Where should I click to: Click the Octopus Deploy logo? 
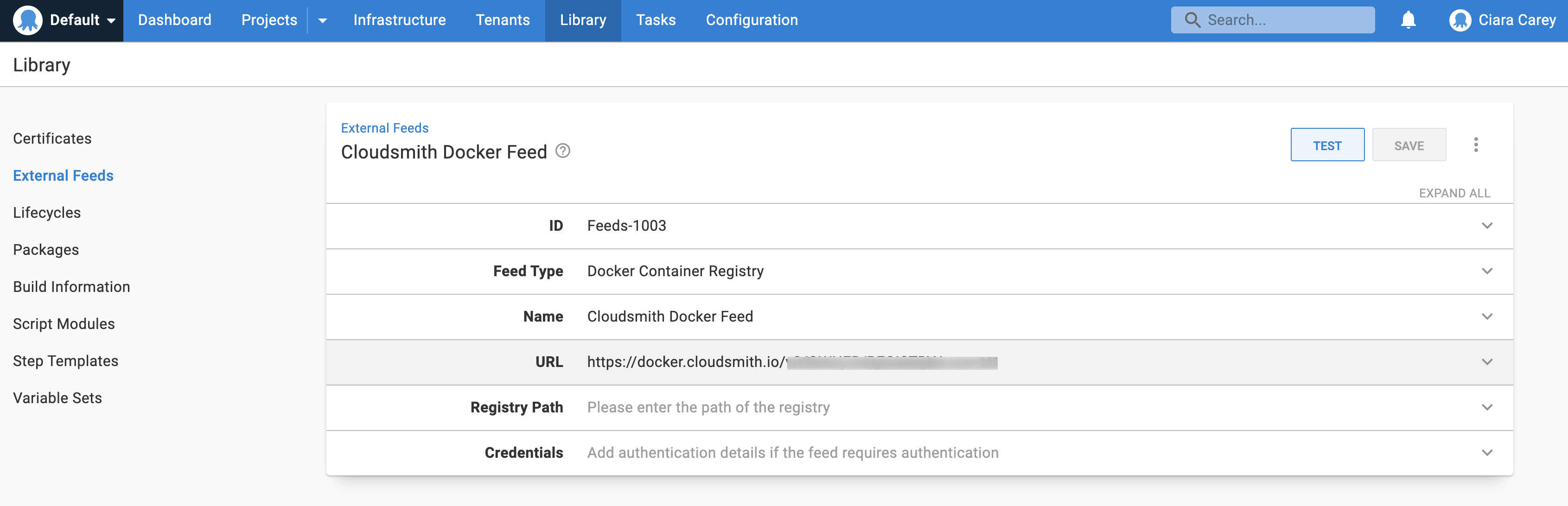coord(27,19)
